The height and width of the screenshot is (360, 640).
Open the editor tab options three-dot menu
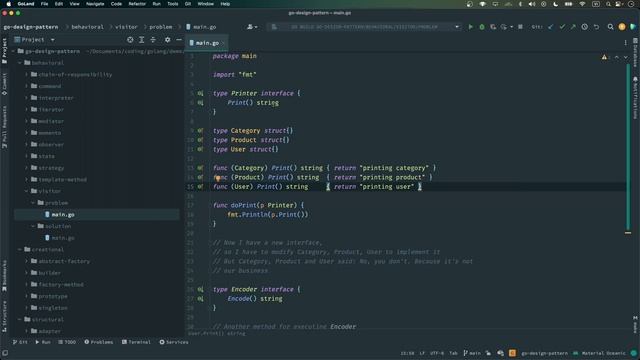click(625, 42)
